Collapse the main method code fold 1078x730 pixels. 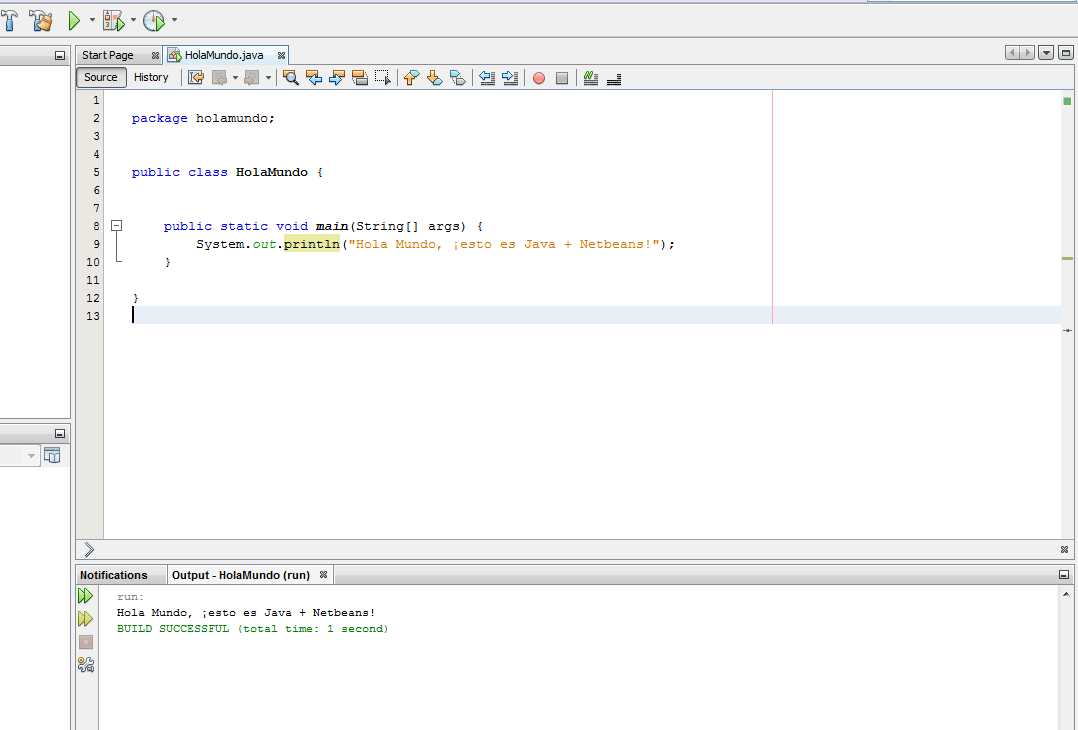[x=116, y=226]
